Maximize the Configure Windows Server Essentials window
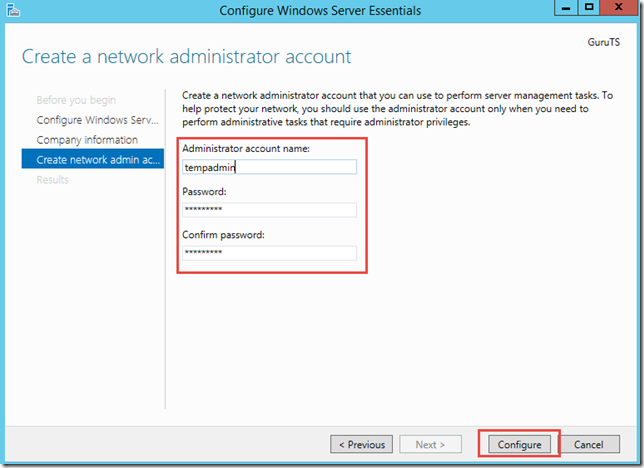The height and width of the screenshot is (468, 644). tap(589, 8)
